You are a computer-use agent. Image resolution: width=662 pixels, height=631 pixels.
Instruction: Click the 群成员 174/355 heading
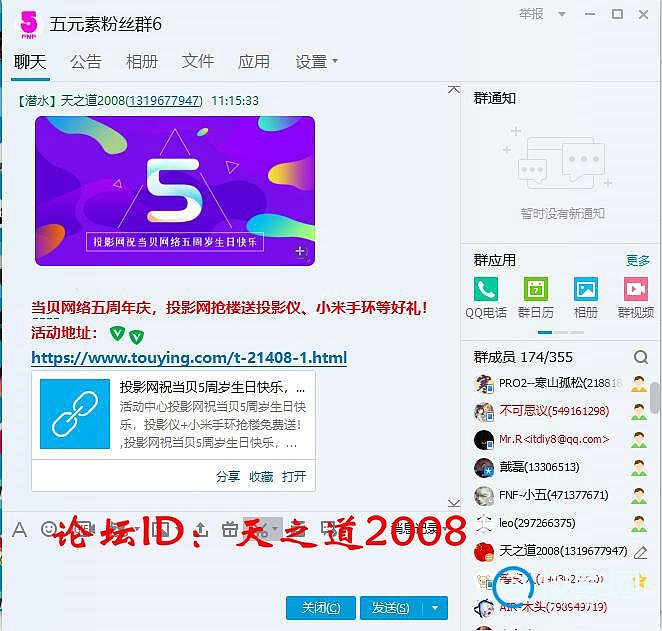pos(523,357)
